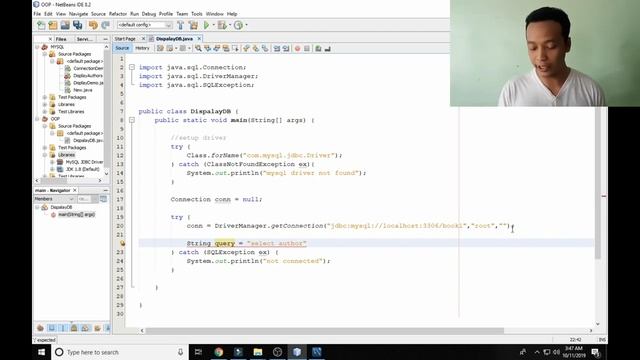Click the Find Previous Occurrence icon
The image size is (640, 360).
point(207,49)
